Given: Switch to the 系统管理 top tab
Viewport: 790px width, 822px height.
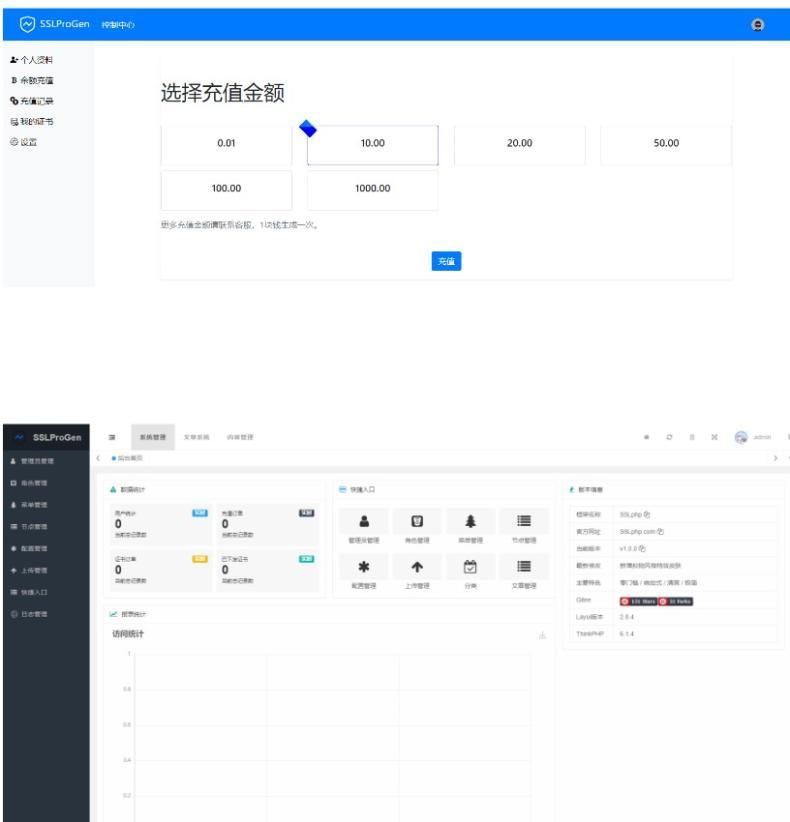Looking at the screenshot, I should tap(153, 437).
